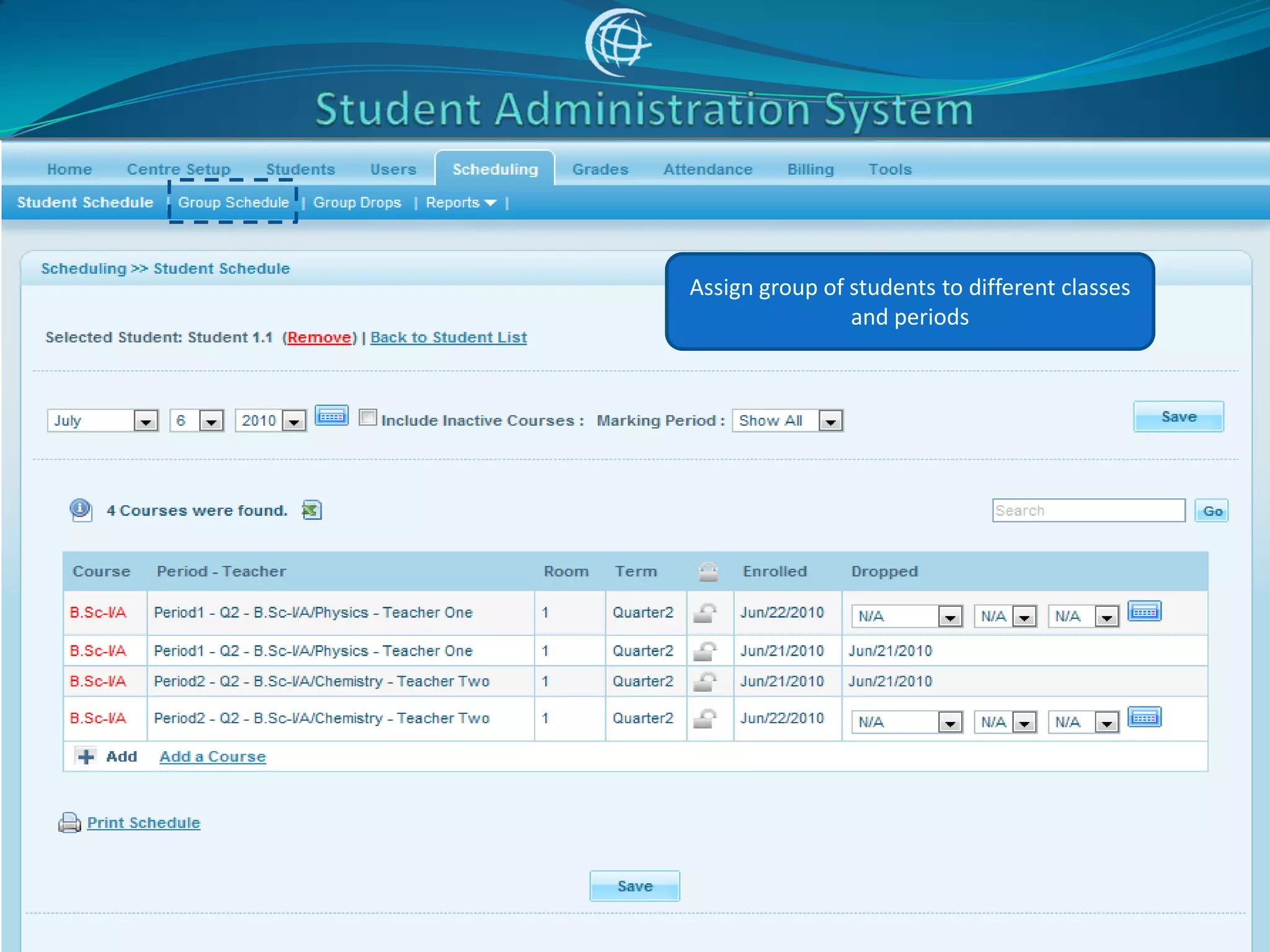
Task: Open calendar icon in first Physics row
Action: click(x=1144, y=612)
